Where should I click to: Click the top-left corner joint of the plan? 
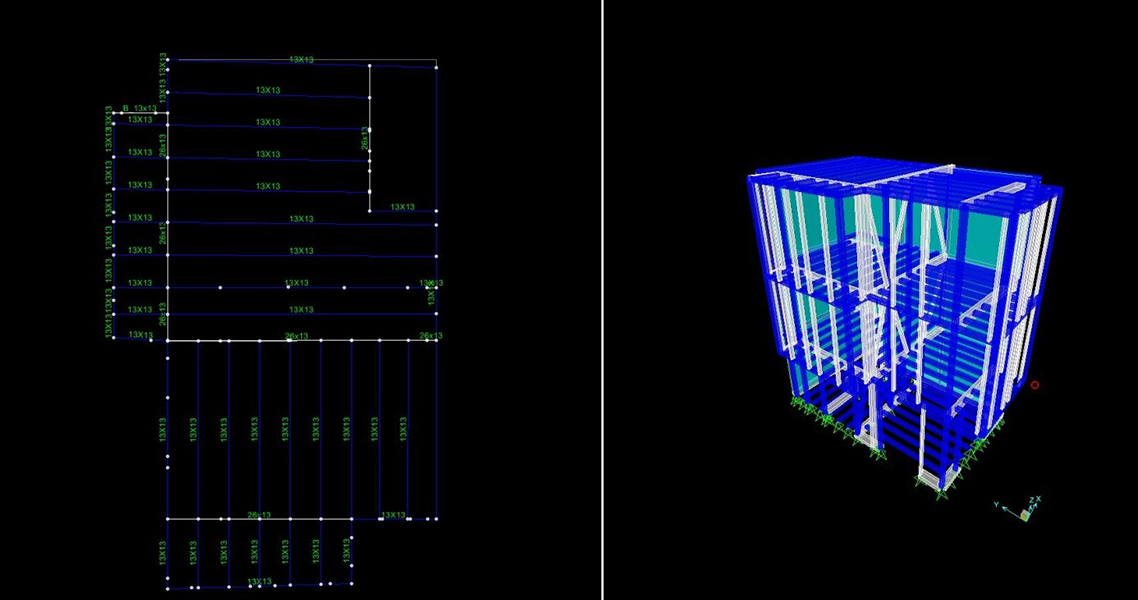167,60
